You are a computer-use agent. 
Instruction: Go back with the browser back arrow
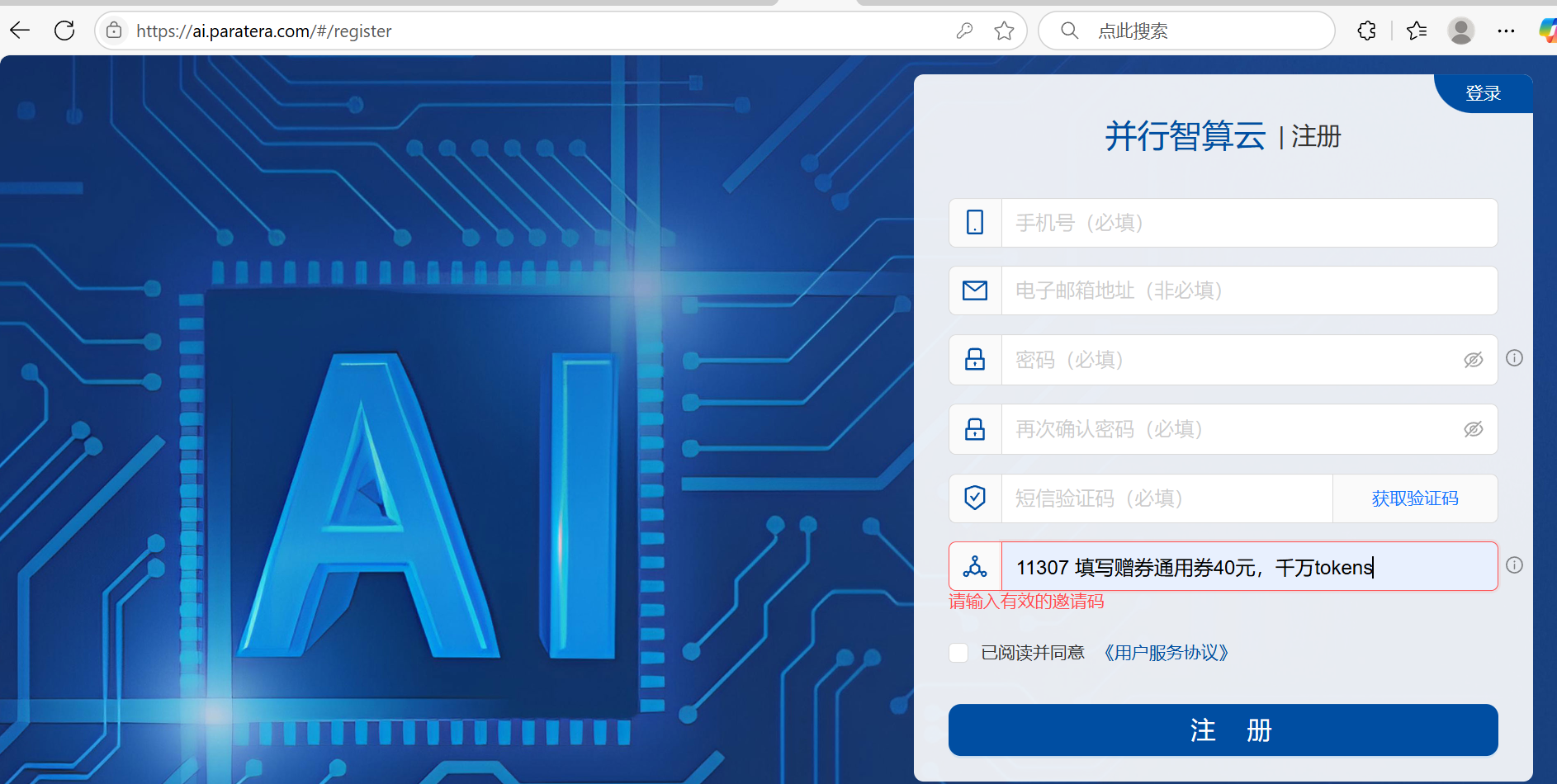20,31
